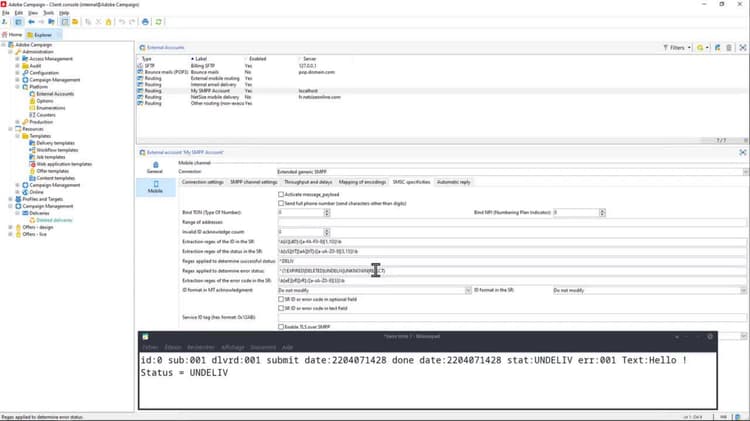Toggle Send full phone number checkbox
The width and height of the screenshot is (750, 421).
[x=281, y=204]
